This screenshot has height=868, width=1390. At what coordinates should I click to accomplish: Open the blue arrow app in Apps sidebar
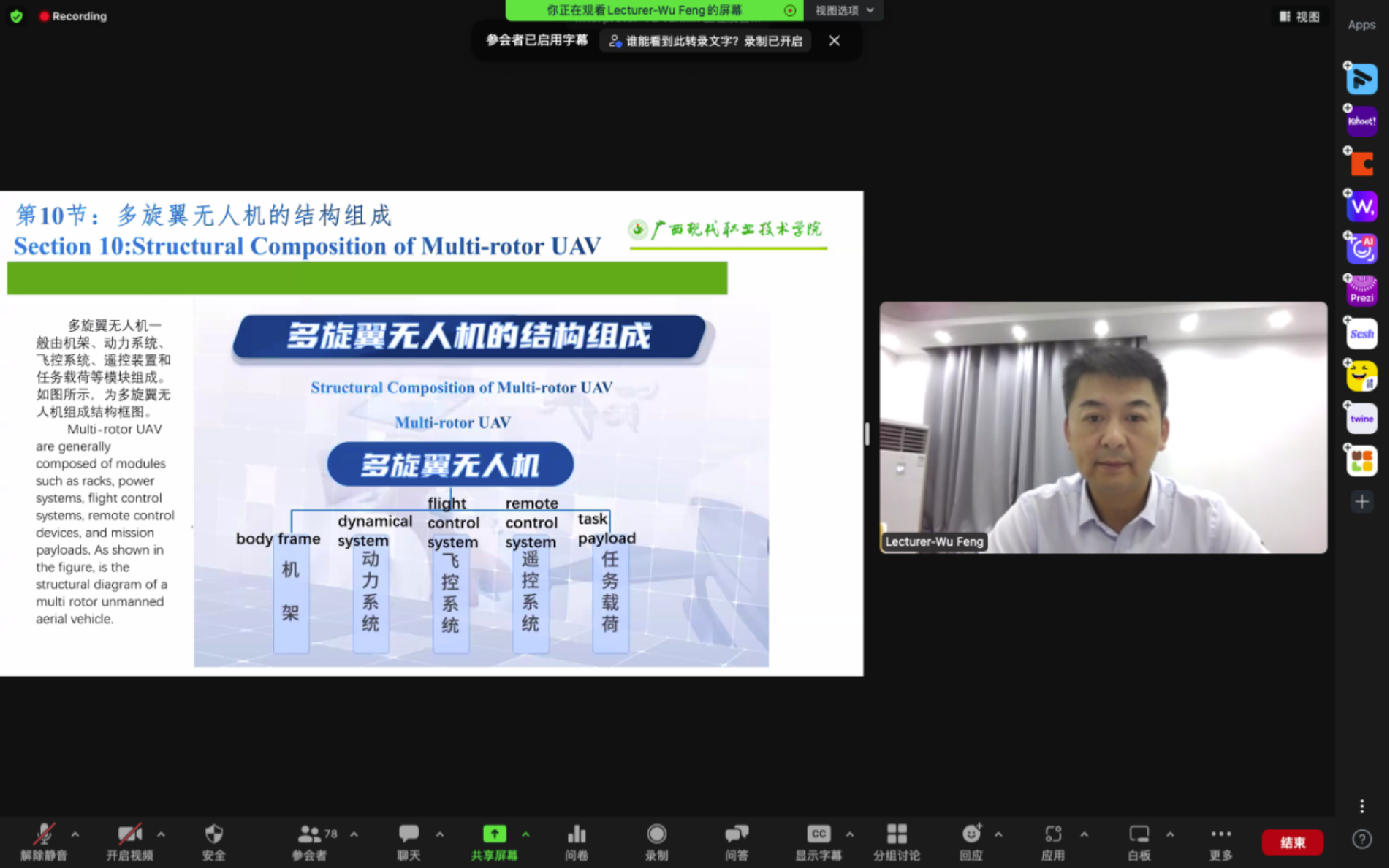point(1361,79)
